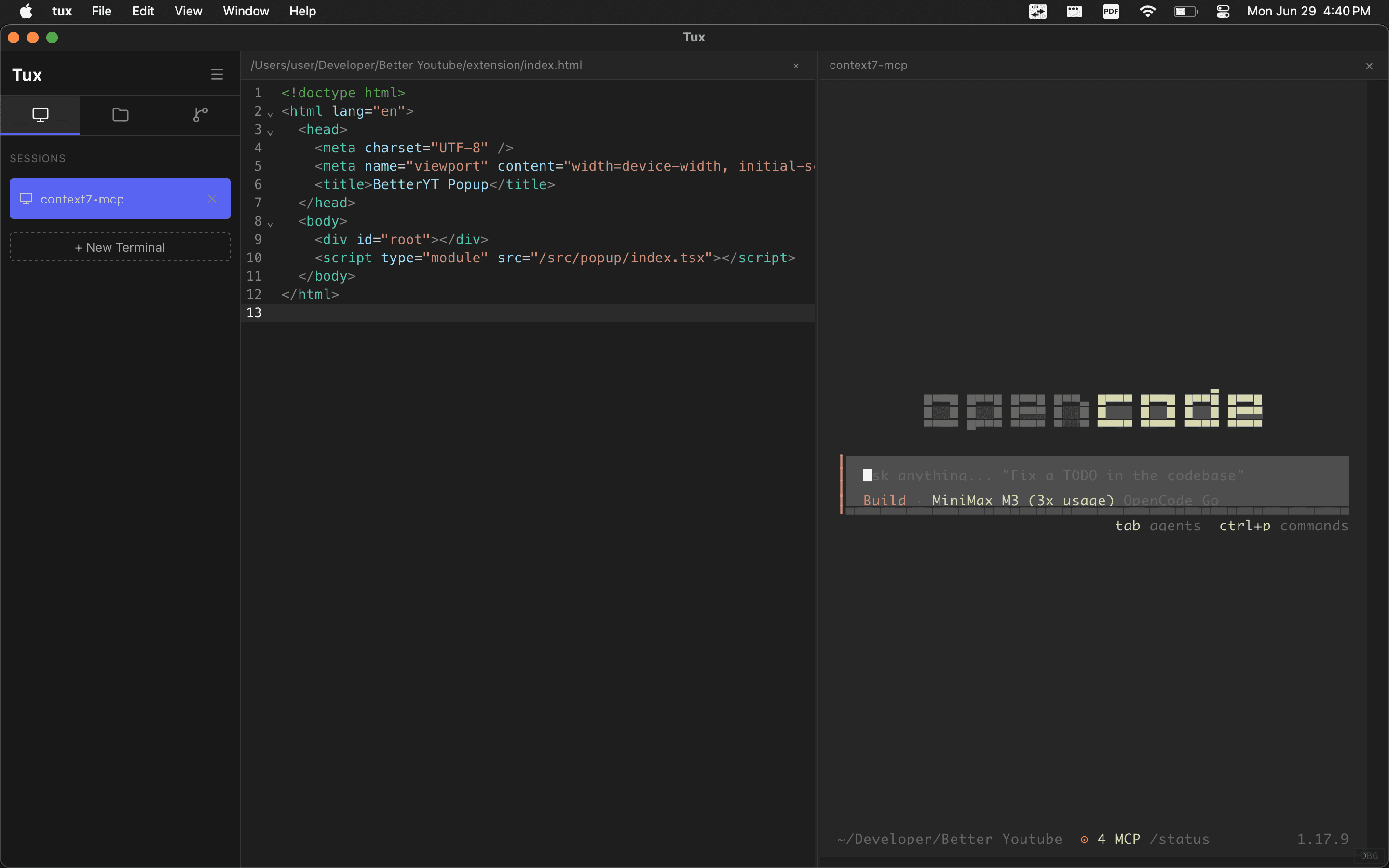Close the index.html editor pane
This screenshot has height=868, width=1389.
tap(796, 66)
